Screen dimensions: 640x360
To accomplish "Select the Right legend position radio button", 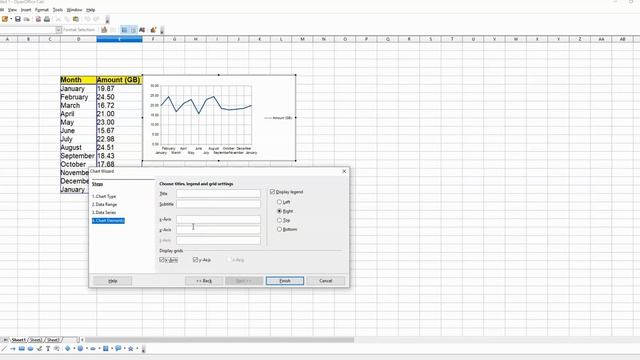I will pyautogui.click(x=280, y=211).
